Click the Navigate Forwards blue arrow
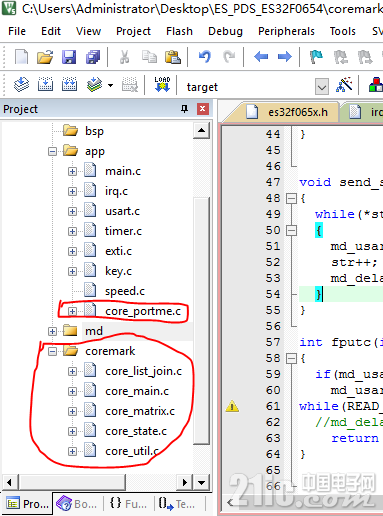The width and height of the screenshot is (383, 516). (x=285, y=57)
